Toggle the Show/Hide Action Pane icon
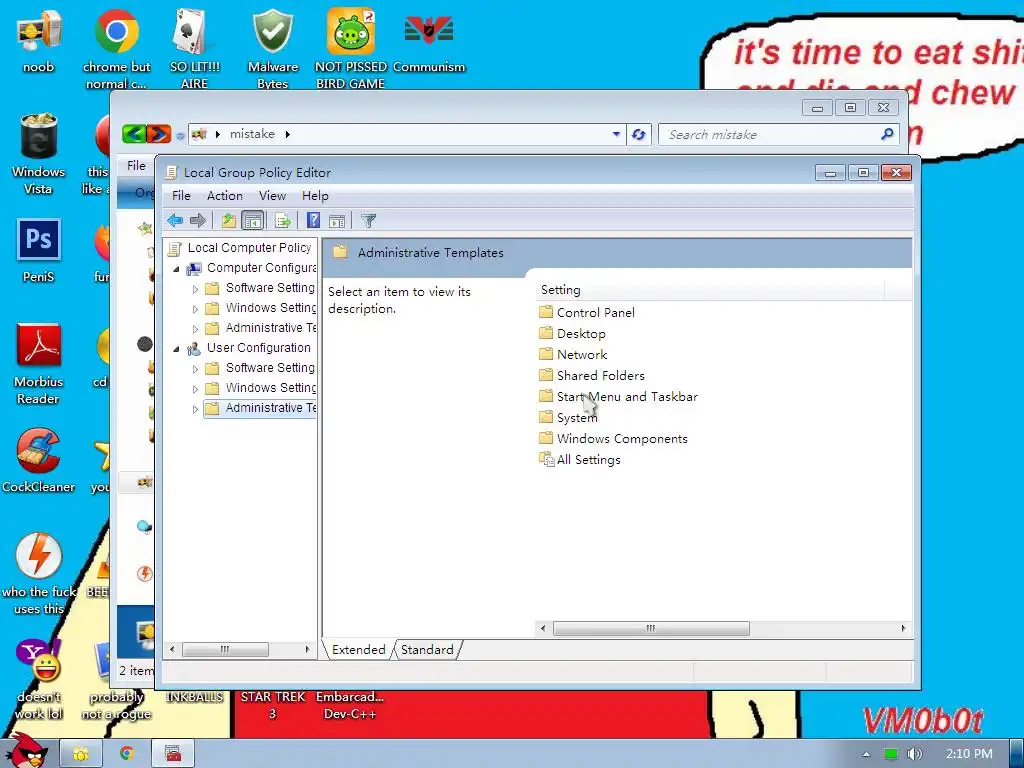1024x768 pixels. click(x=337, y=221)
